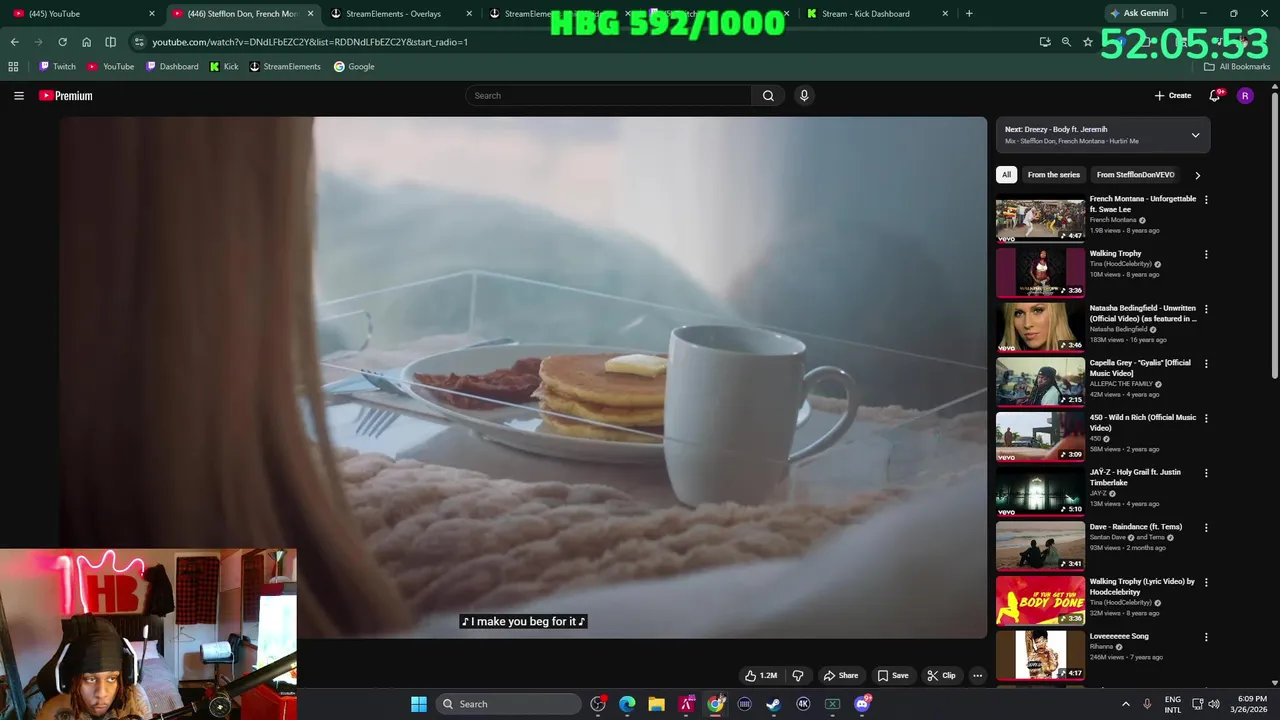
Task: Open the Twitch bookmark
Action: 57,67
